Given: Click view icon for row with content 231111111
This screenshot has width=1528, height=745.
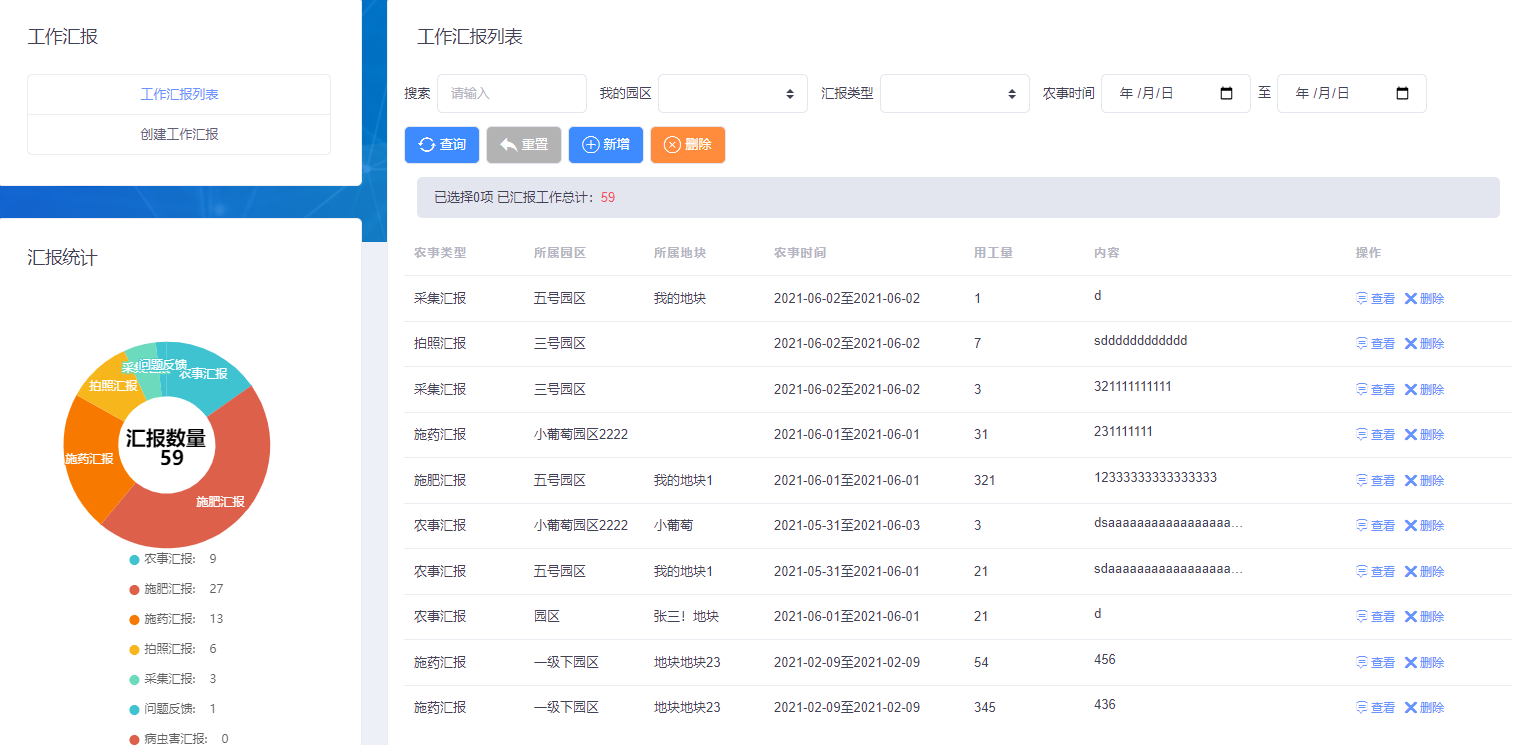Looking at the screenshot, I should 1362,434.
